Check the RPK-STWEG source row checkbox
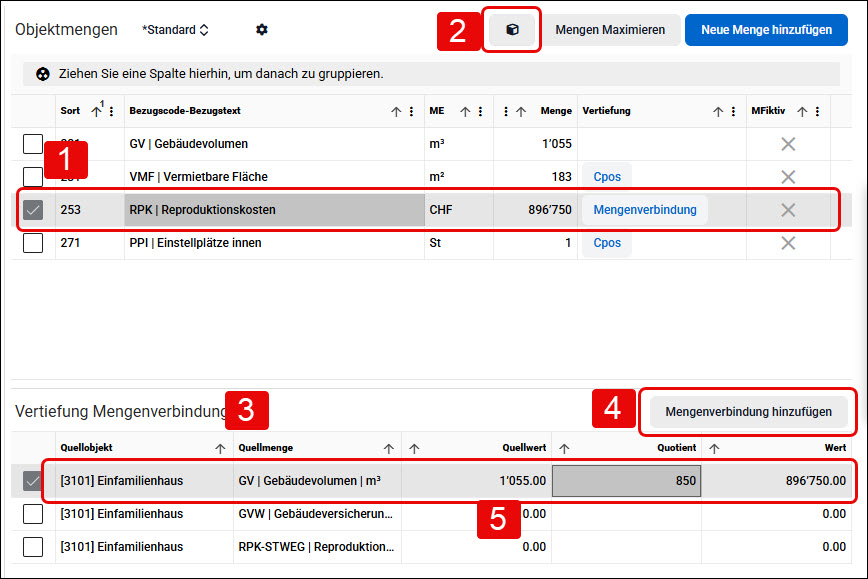Viewport: 868px width, 579px height. (33, 547)
